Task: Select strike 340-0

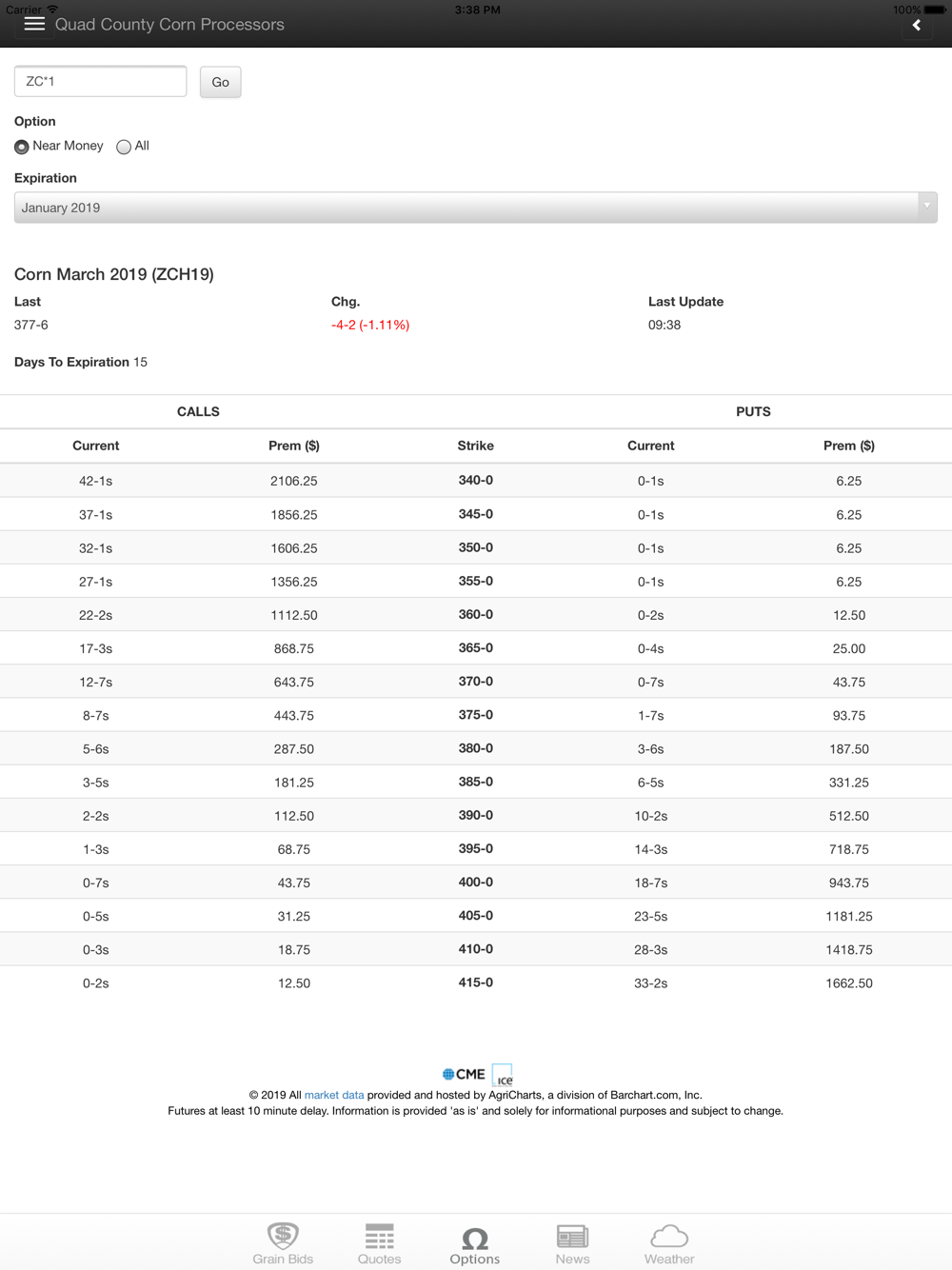Action: tap(476, 480)
